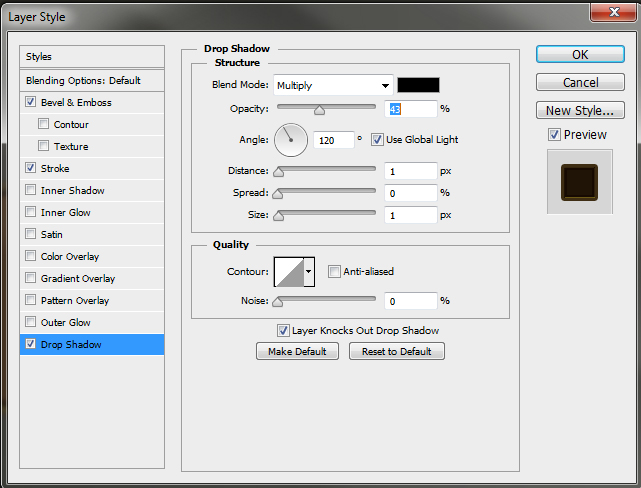Click Make Default button

click(297, 351)
